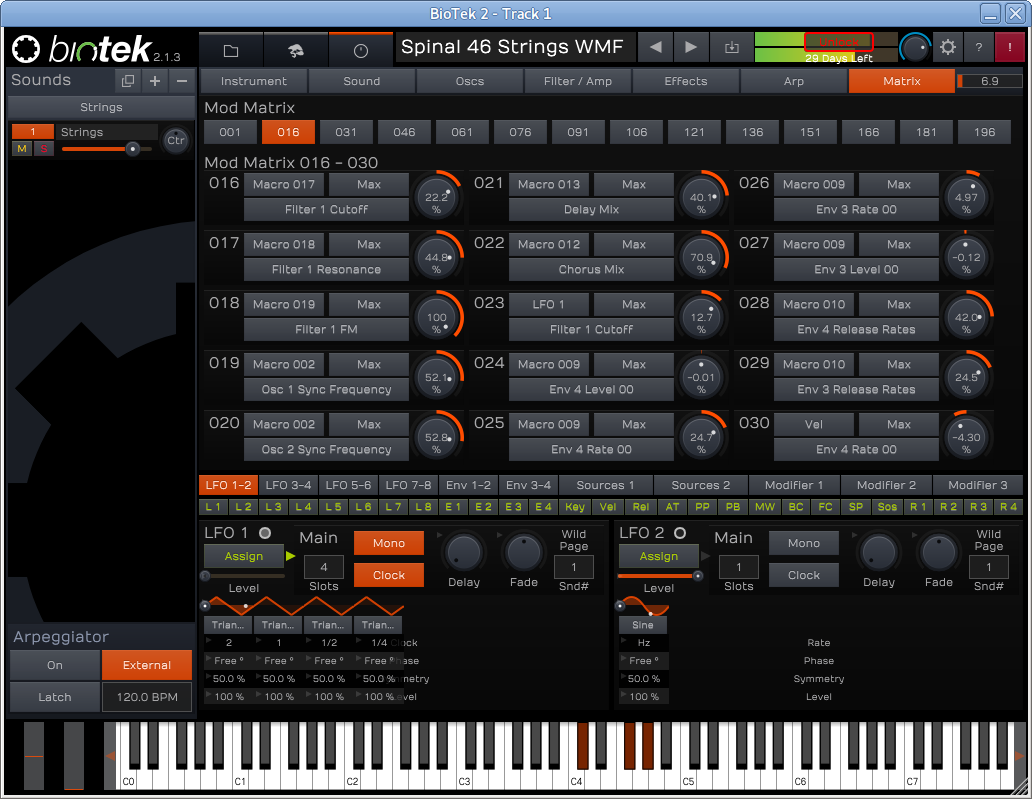
Task: Open the Vel source in slot 030
Action: (x=814, y=425)
